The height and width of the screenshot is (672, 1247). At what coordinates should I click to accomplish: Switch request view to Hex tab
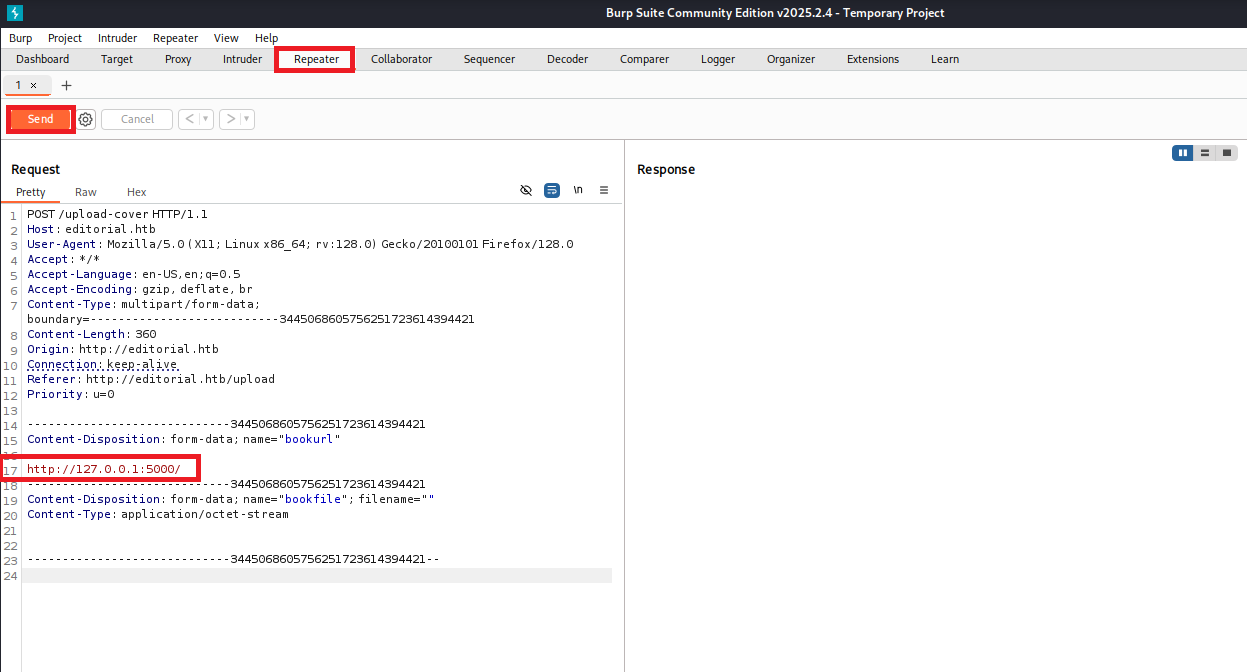[136, 192]
